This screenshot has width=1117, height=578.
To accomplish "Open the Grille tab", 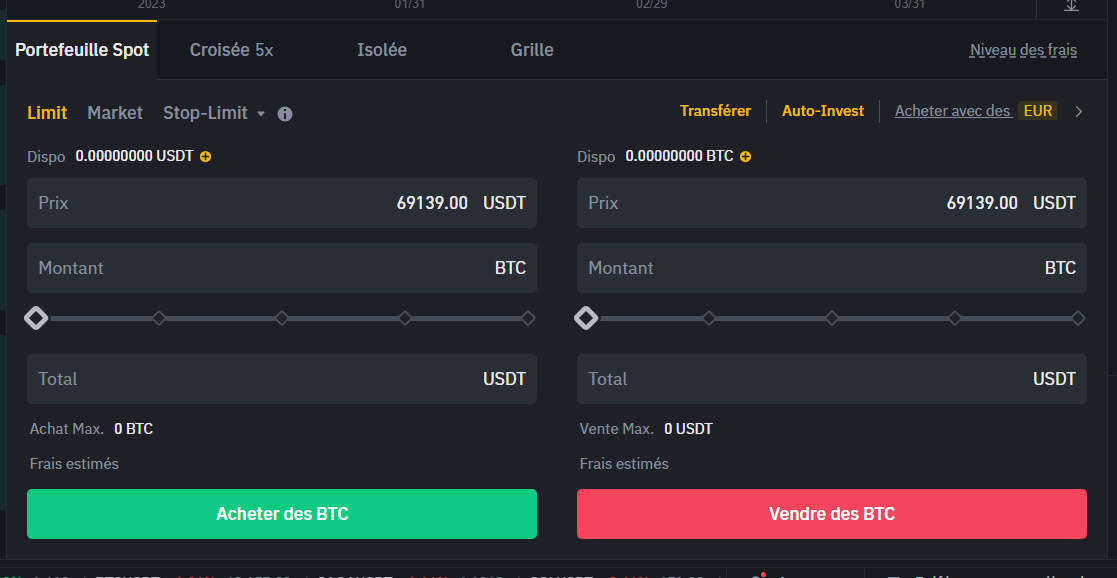I will [532, 50].
